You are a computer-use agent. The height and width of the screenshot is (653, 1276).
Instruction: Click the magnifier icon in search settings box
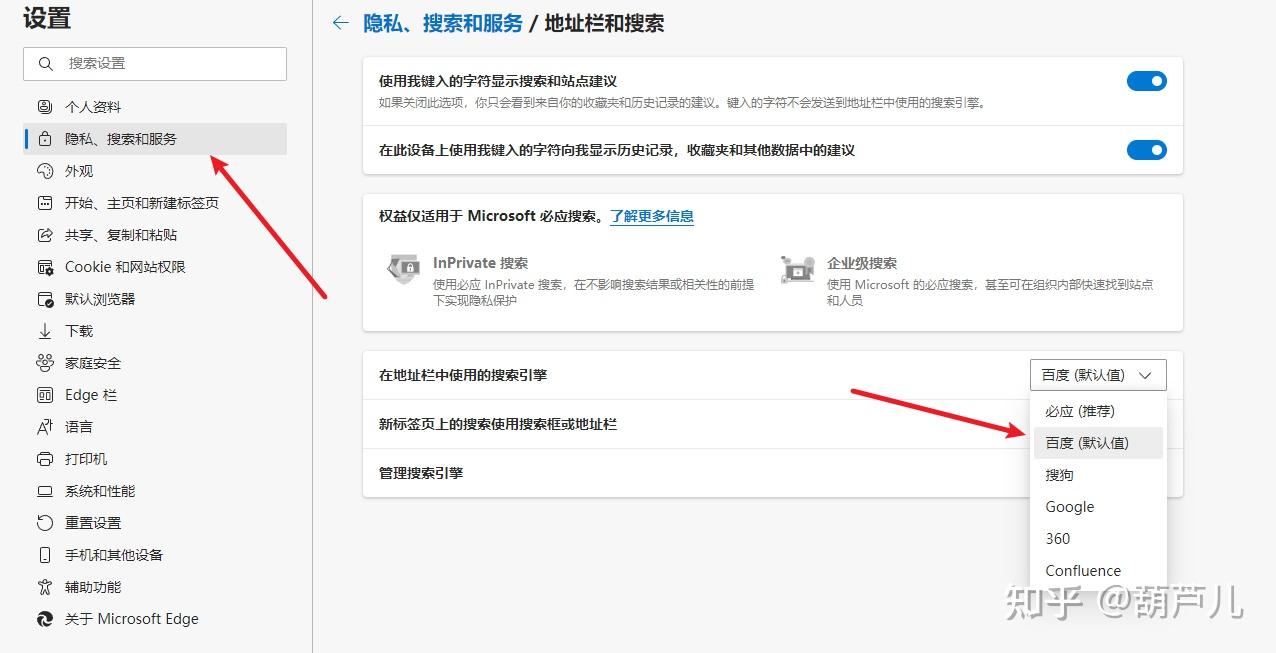(x=46, y=63)
